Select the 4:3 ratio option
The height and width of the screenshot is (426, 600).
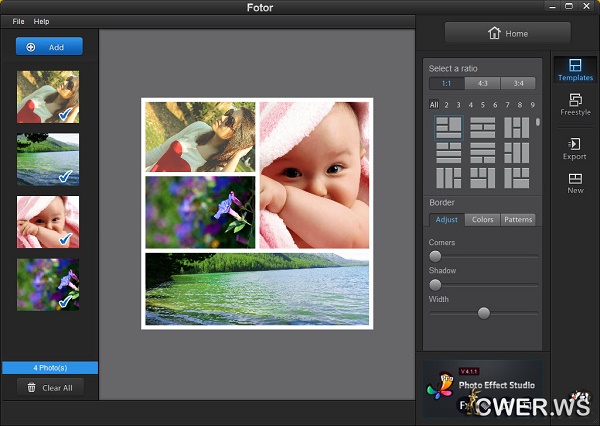[483, 83]
